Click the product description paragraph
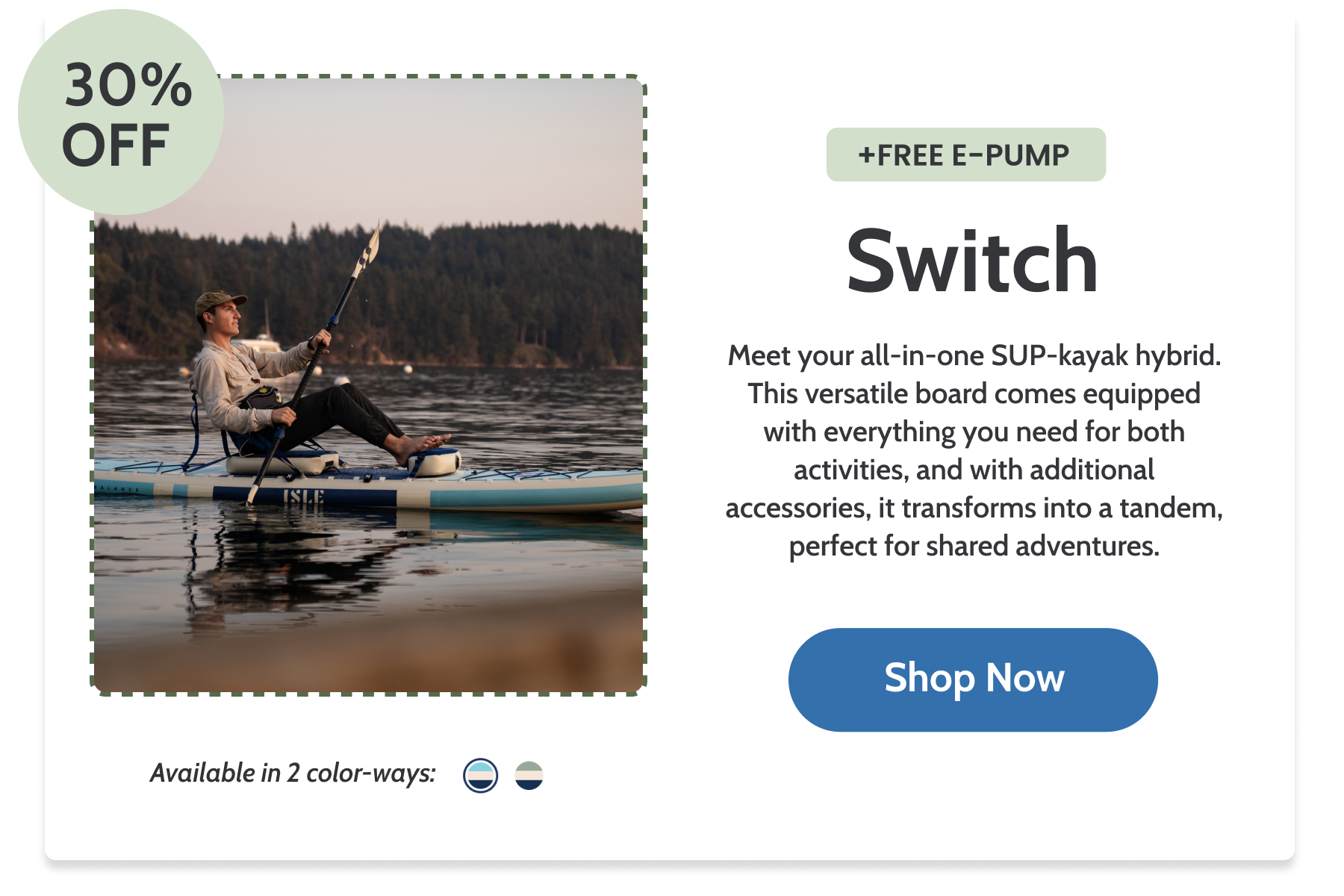 point(974,450)
